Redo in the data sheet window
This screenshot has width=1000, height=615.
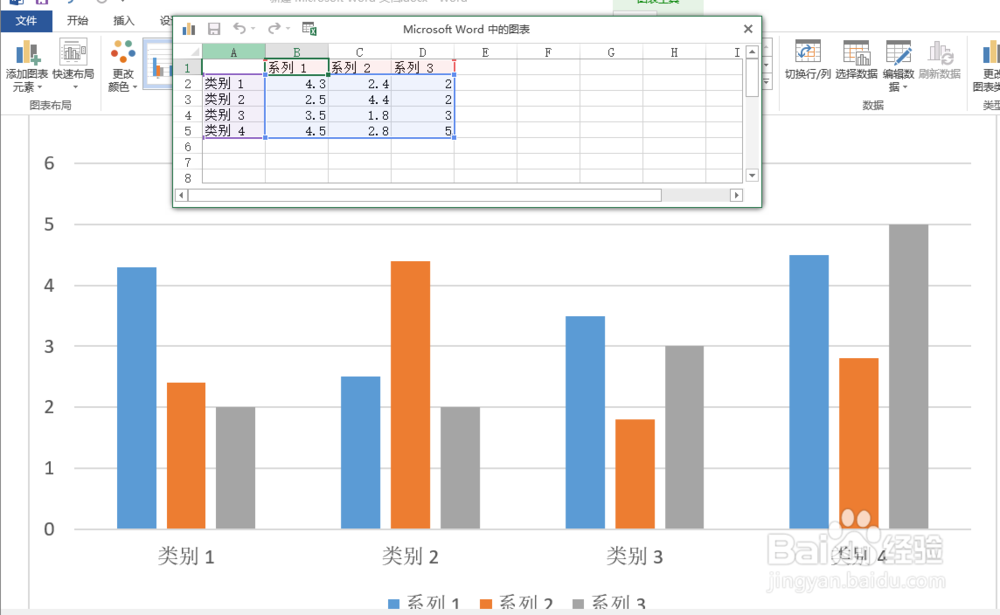[274, 28]
